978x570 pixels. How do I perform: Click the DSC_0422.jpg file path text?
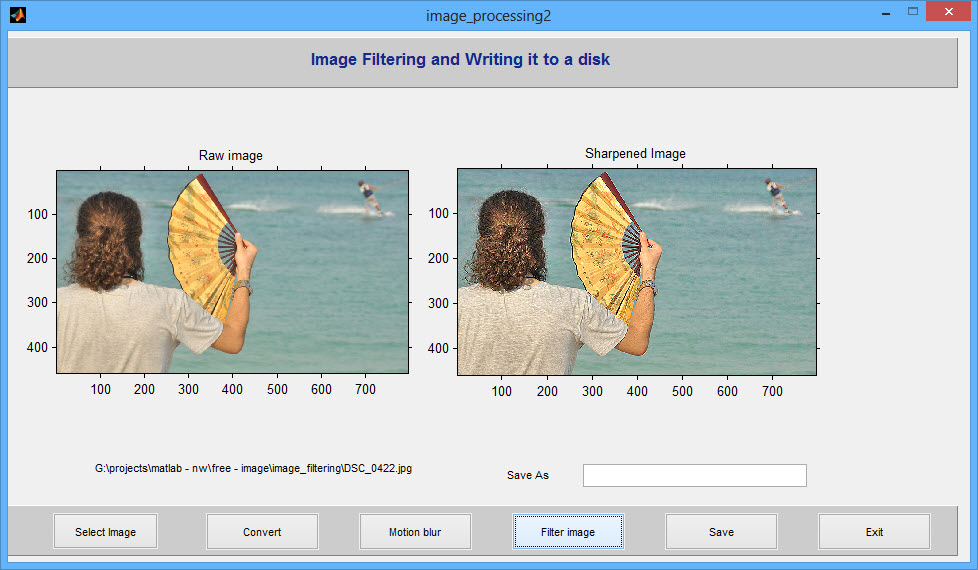point(253,468)
